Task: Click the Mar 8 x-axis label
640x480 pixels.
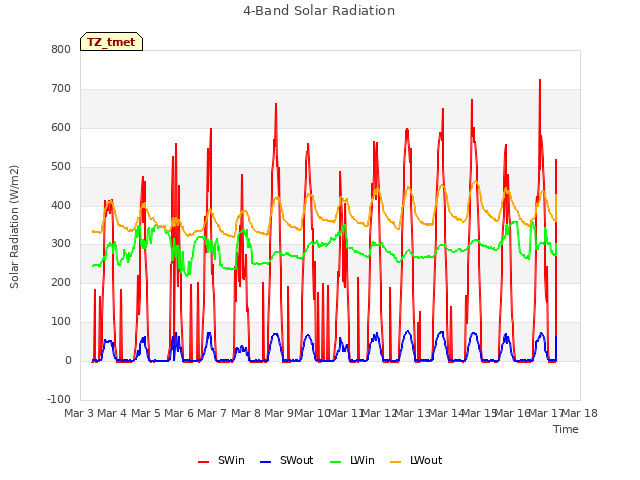Action: [x=246, y=413]
